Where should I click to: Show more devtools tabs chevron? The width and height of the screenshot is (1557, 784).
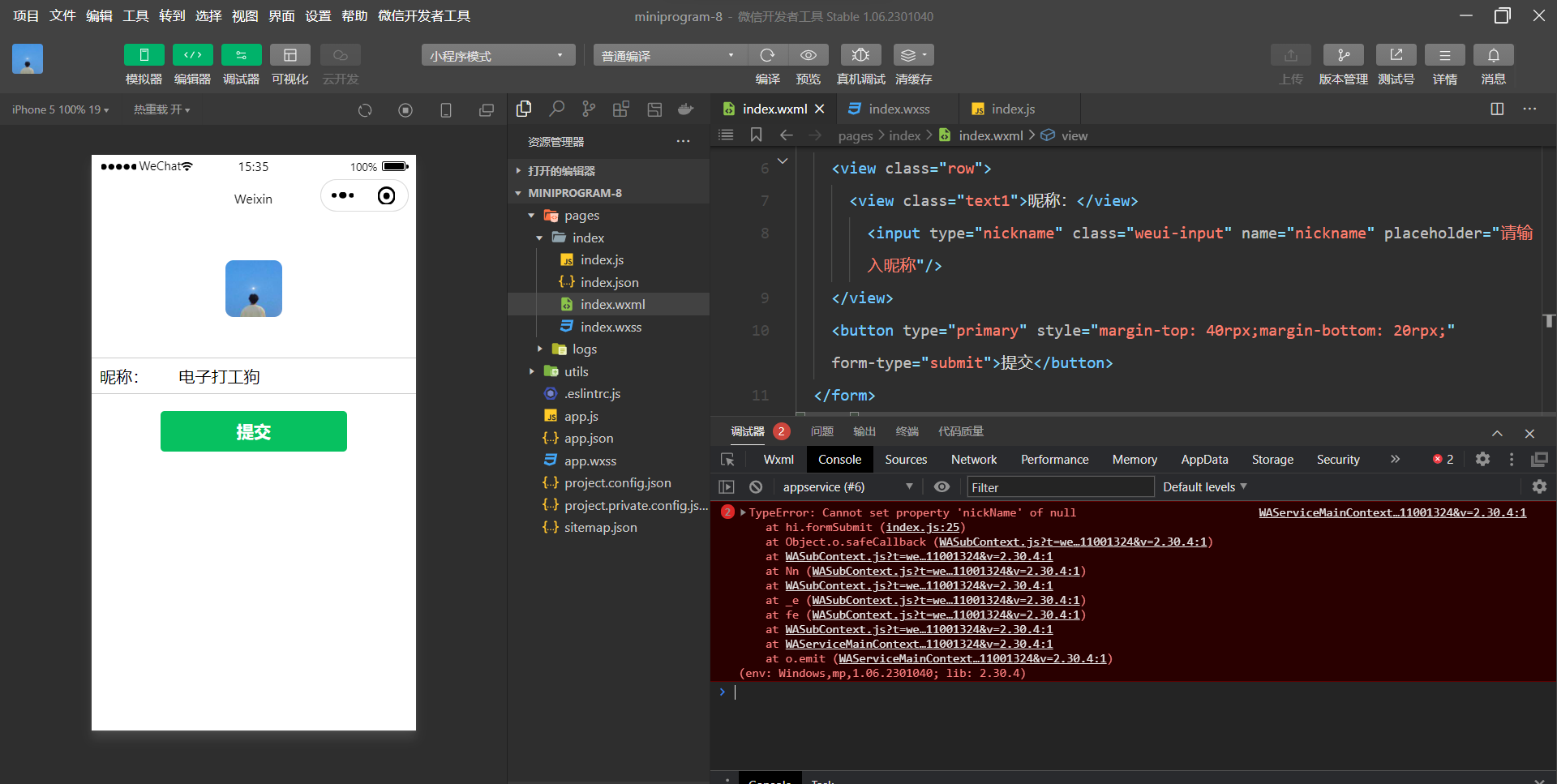1395,459
